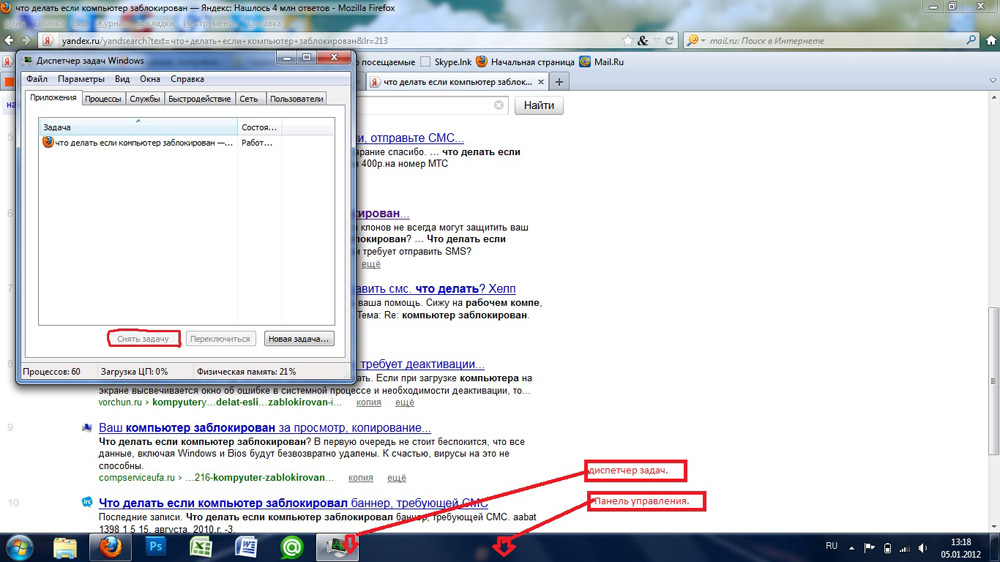The image size is (1000, 562).
Task: Open Mail.Ru Agent from the taskbar
Action: point(291,547)
